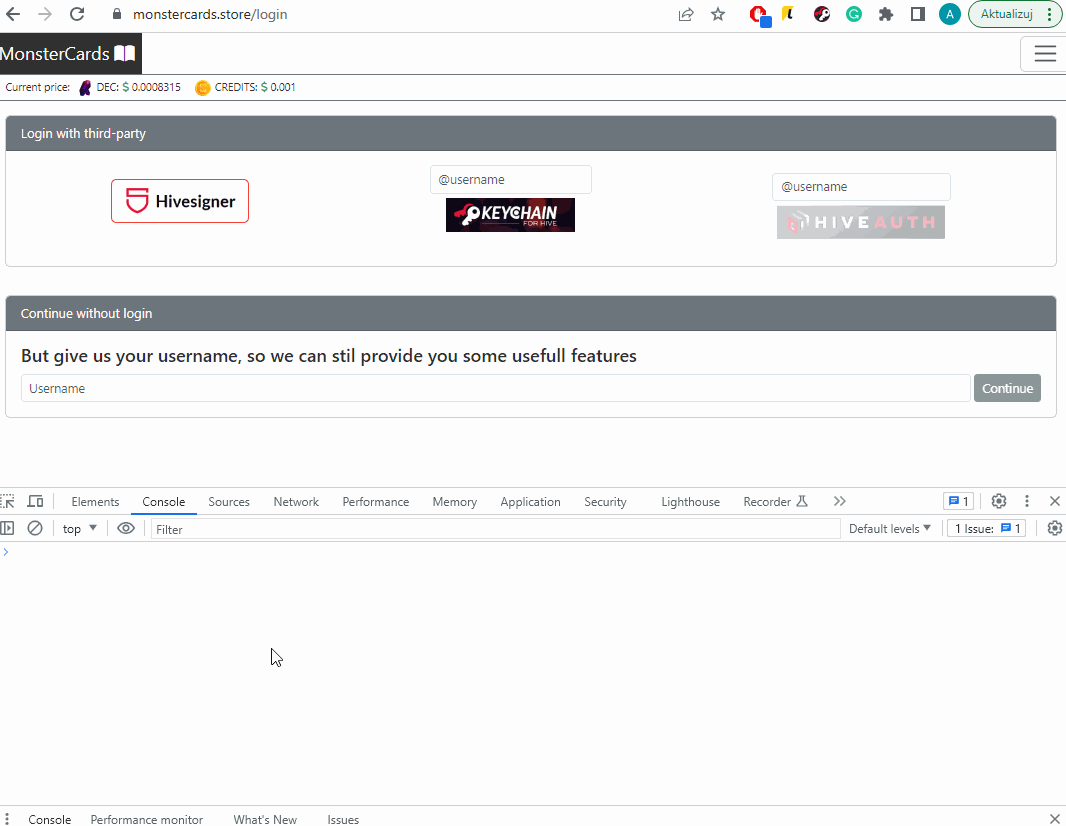Switch to the Recorder tab
The width and height of the screenshot is (1066, 826).
[775, 502]
